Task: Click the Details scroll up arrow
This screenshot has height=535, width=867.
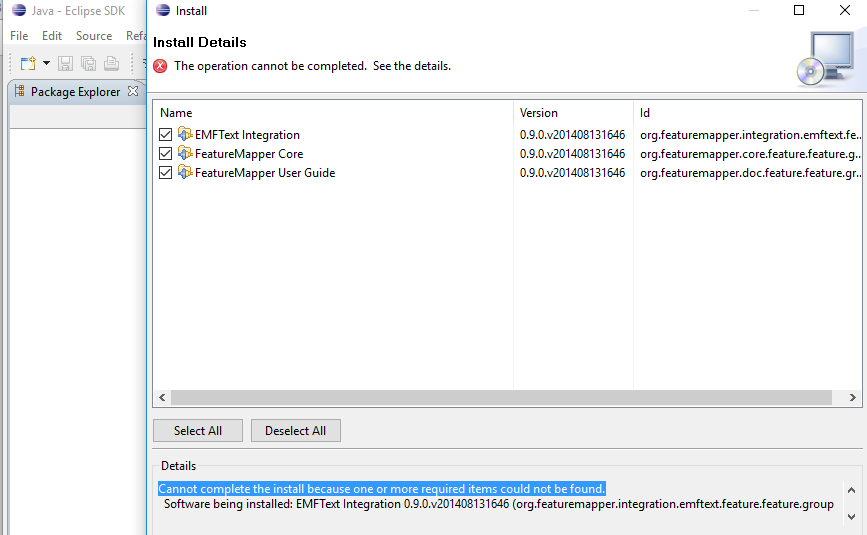Action: [852, 490]
